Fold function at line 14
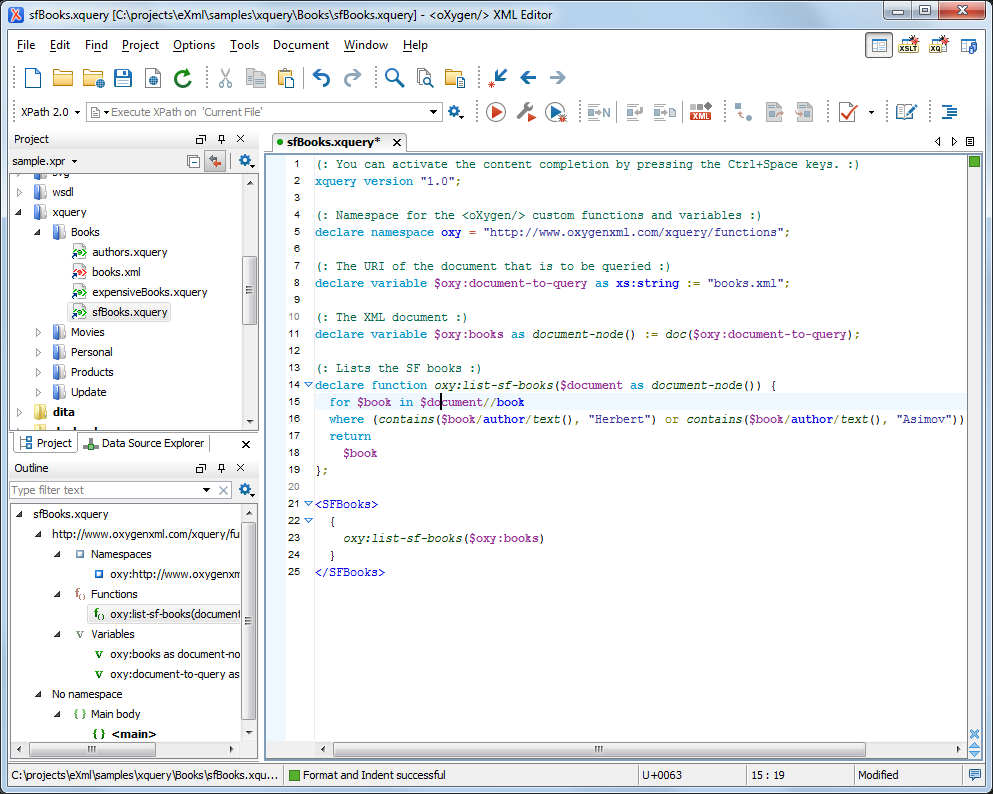 coord(308,384)
